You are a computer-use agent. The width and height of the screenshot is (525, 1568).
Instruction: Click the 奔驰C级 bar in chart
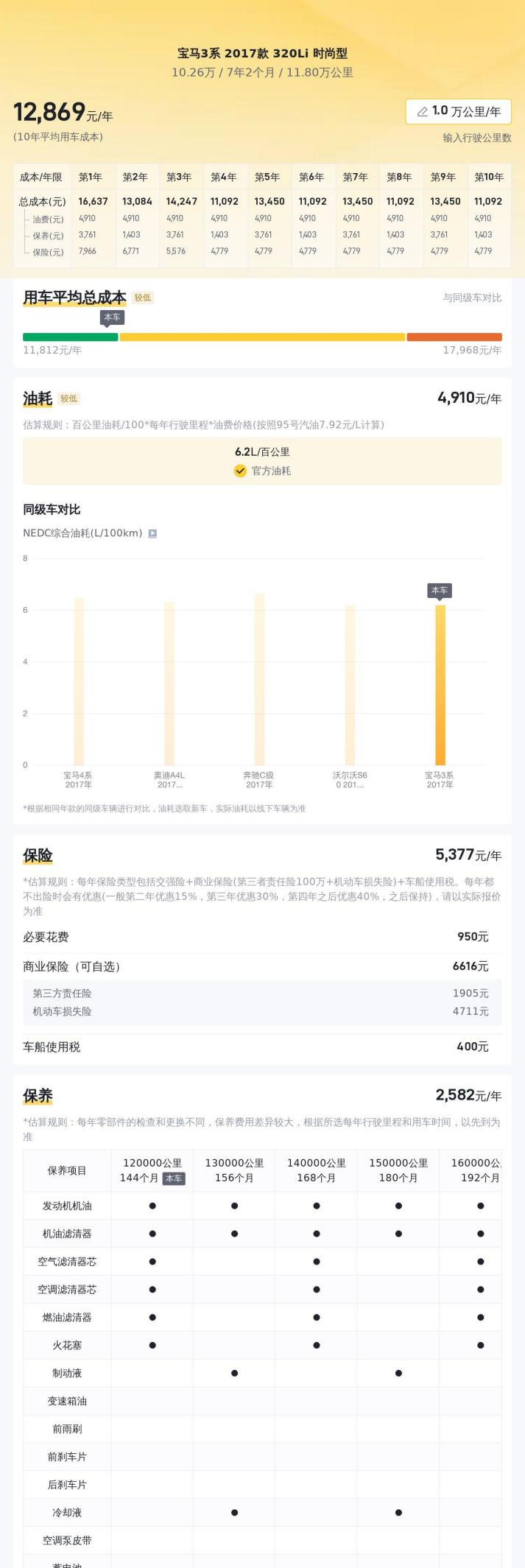259,679
